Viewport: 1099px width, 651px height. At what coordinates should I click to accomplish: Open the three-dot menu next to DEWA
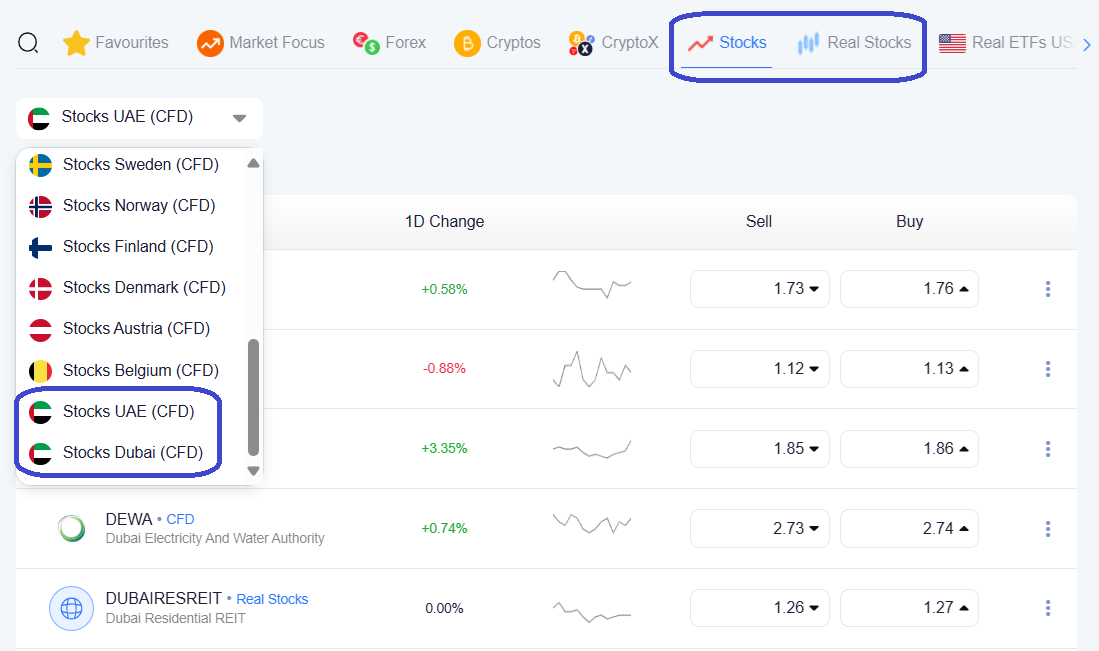tap(1048, 528)
